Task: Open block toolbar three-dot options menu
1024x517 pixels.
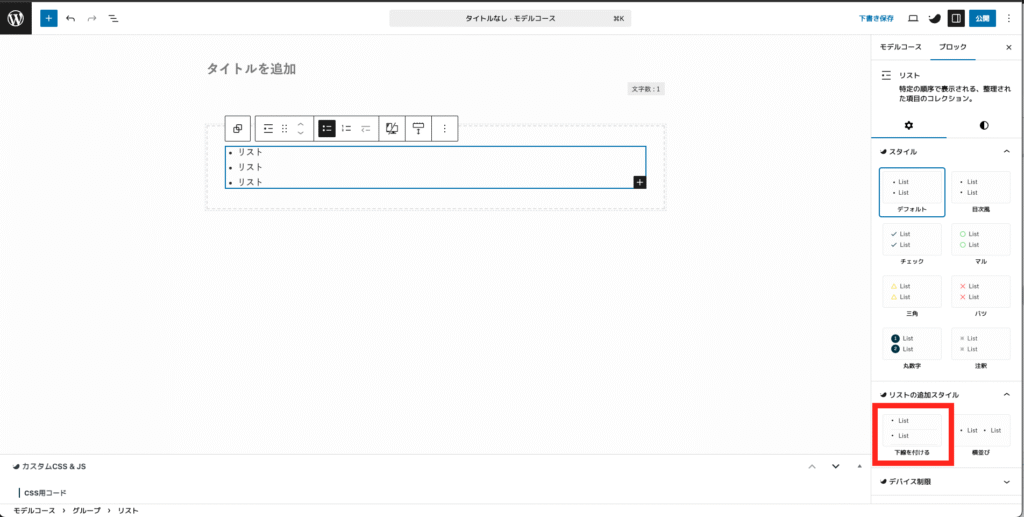Action: click(x=444, y=128)
